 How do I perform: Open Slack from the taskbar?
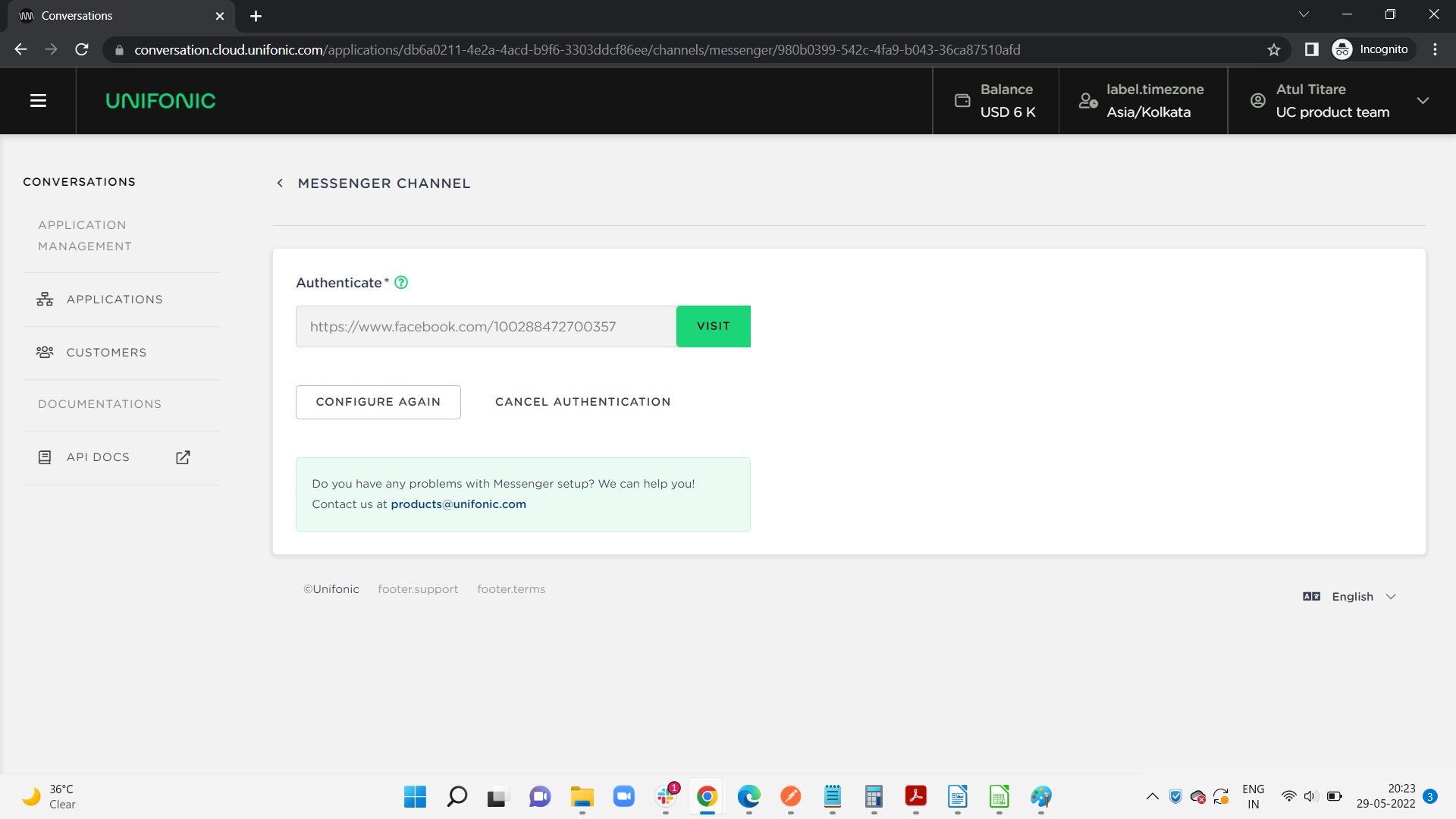click(666, 796)
